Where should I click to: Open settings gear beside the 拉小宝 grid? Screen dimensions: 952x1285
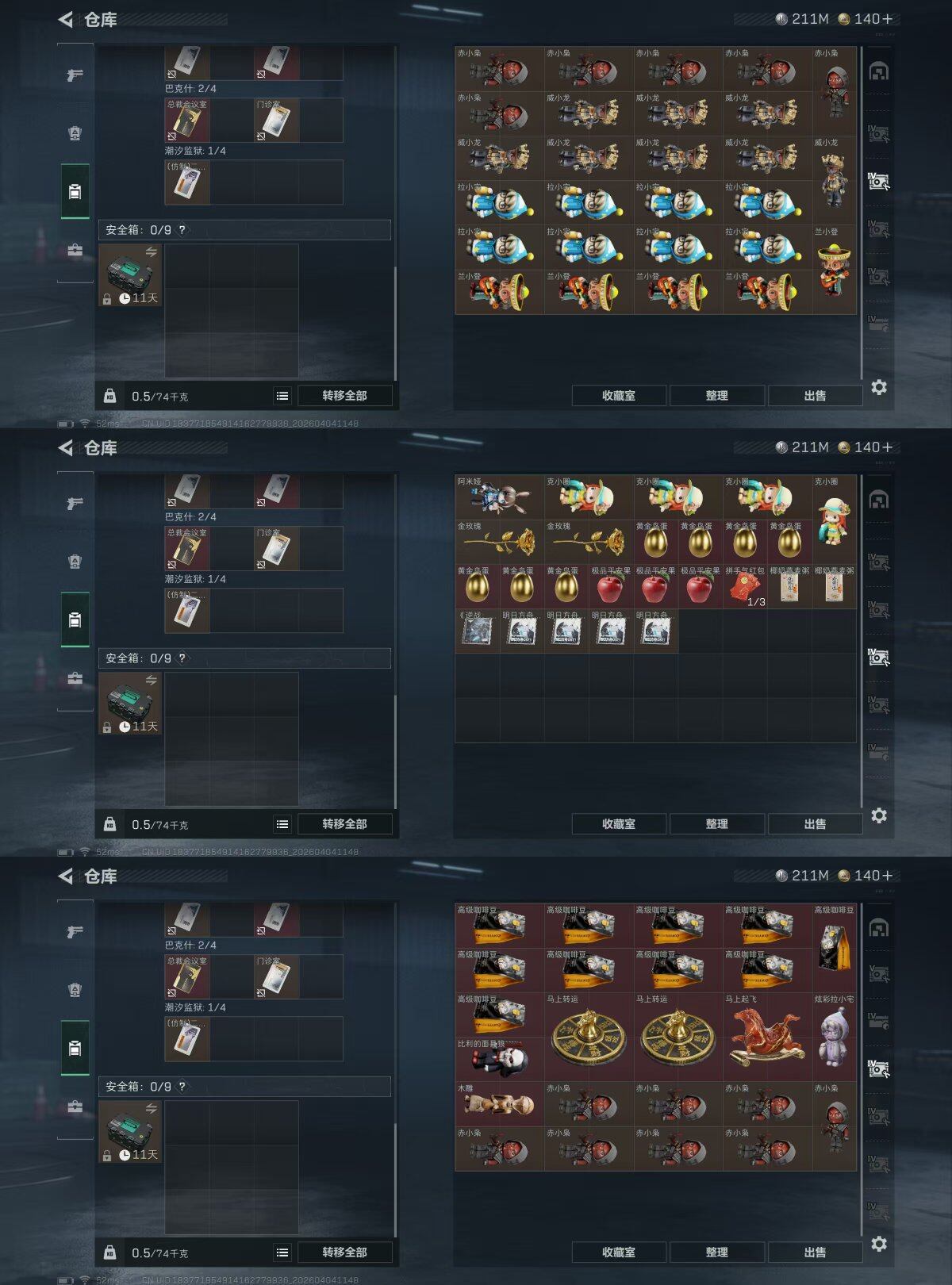tap(879, 387)
